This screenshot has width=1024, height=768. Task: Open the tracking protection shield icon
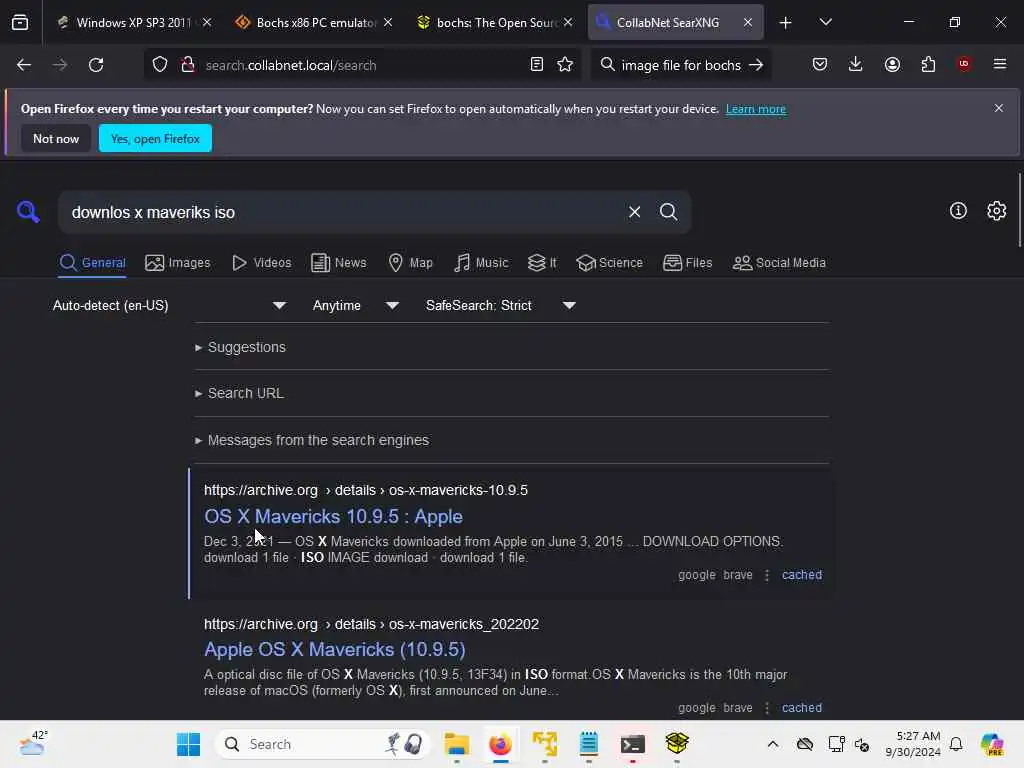click(160, 65)
